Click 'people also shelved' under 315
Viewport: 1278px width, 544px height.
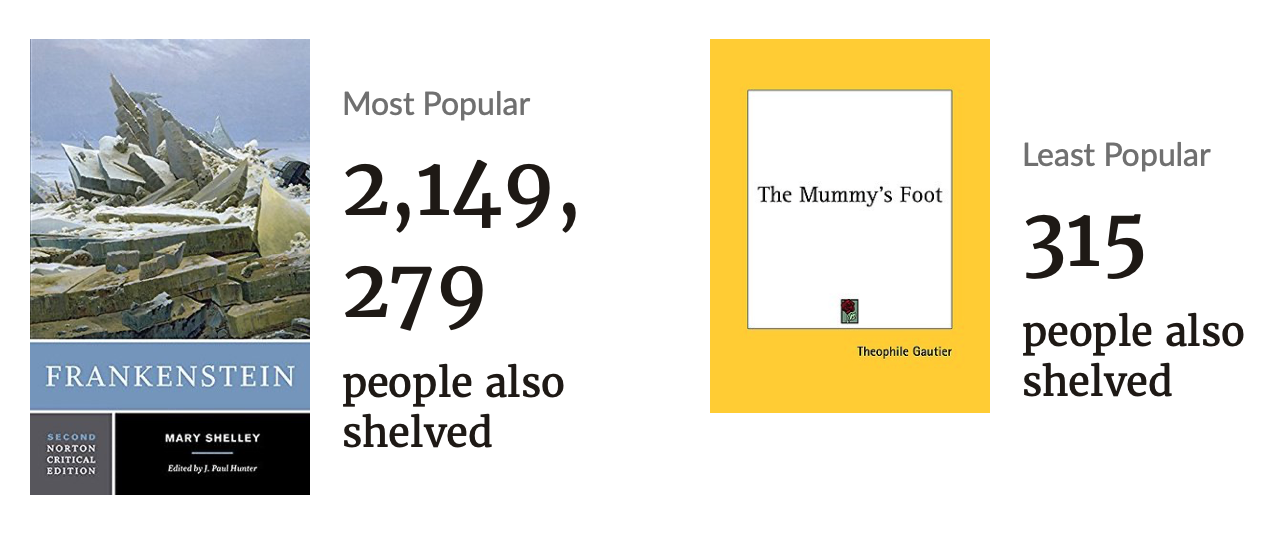pos(1132,356)
